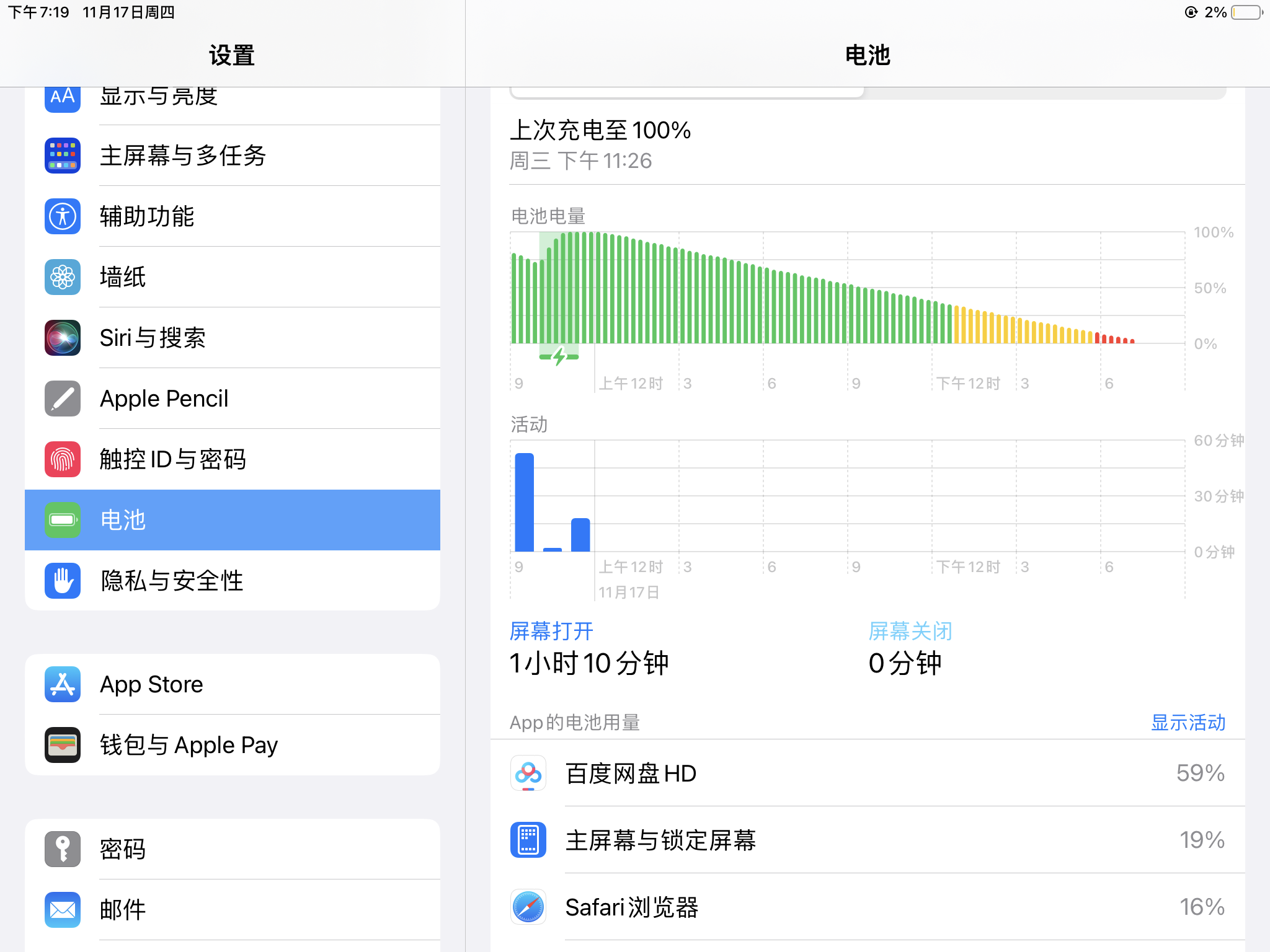Expand Safari (Safari浏览器) battery usage row

pos(867,907)
